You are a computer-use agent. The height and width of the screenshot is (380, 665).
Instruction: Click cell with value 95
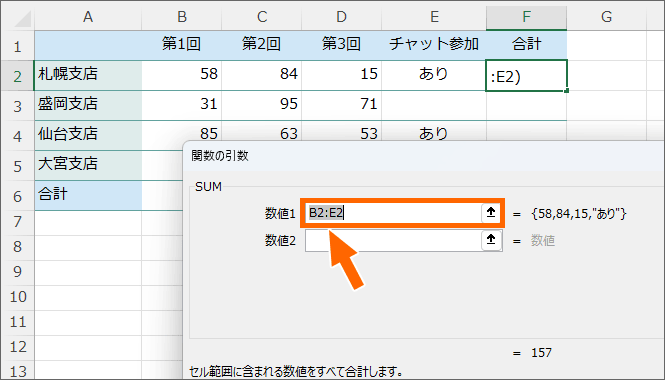[262, 105]
